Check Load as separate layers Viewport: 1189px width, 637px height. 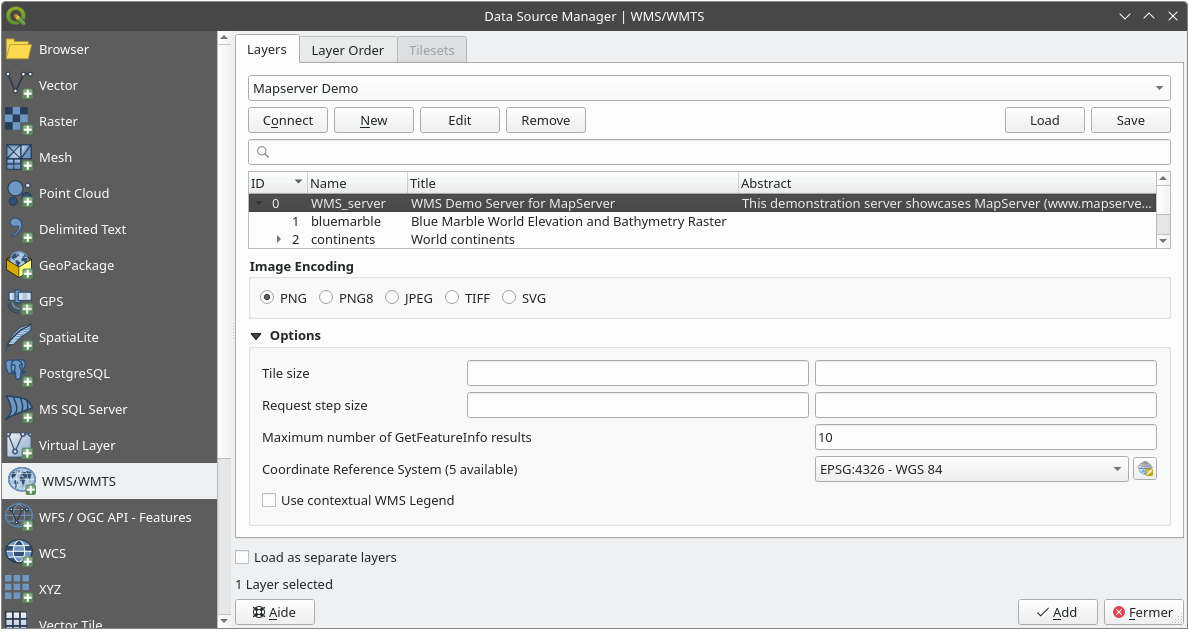point(242,557)
